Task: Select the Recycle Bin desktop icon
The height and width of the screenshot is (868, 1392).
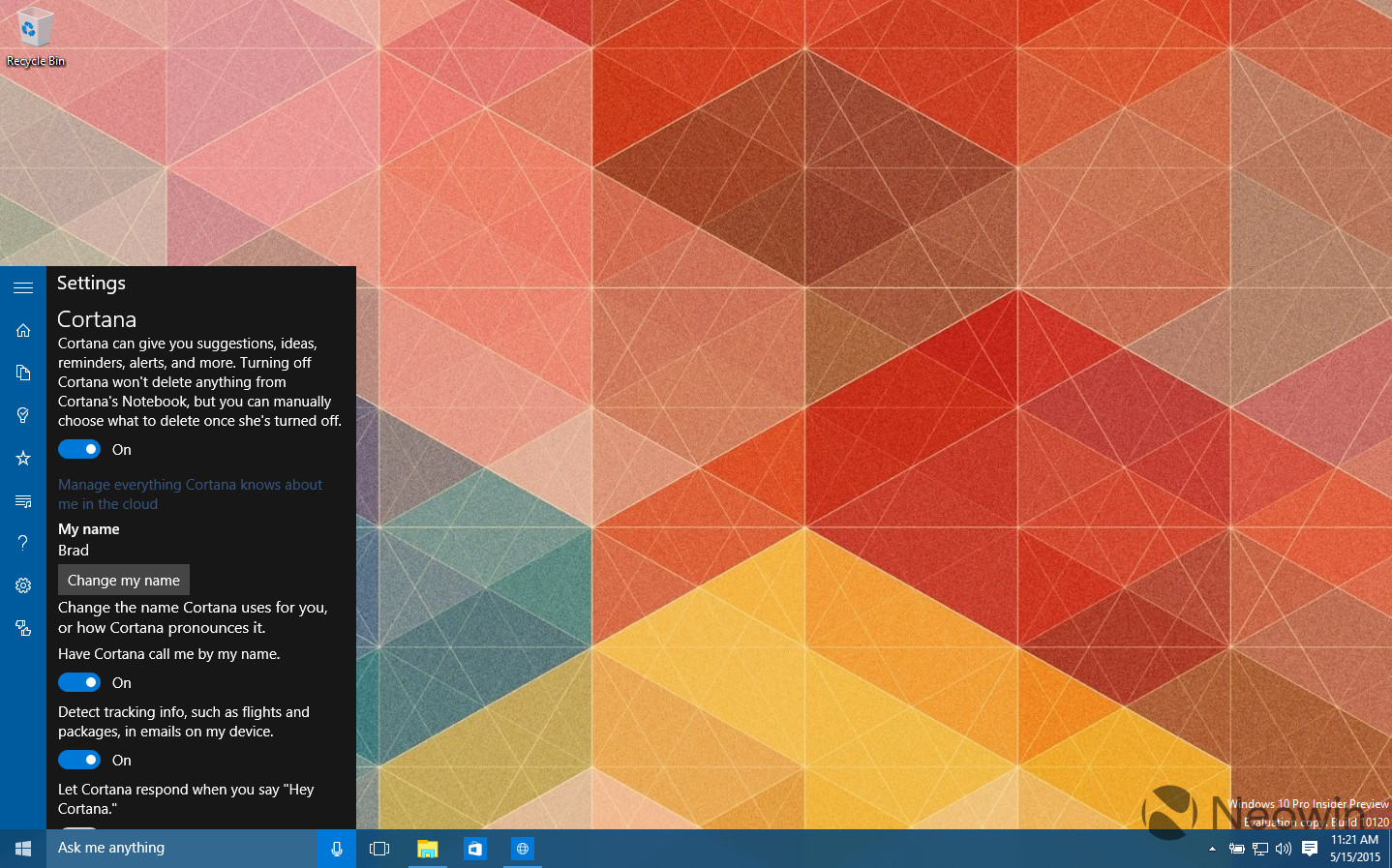Action: tap(36, 37)
